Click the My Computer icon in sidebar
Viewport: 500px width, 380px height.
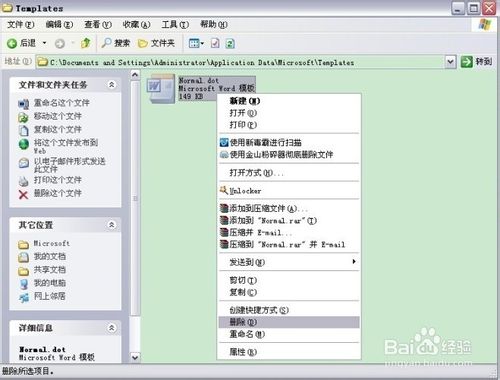point(24,284)
